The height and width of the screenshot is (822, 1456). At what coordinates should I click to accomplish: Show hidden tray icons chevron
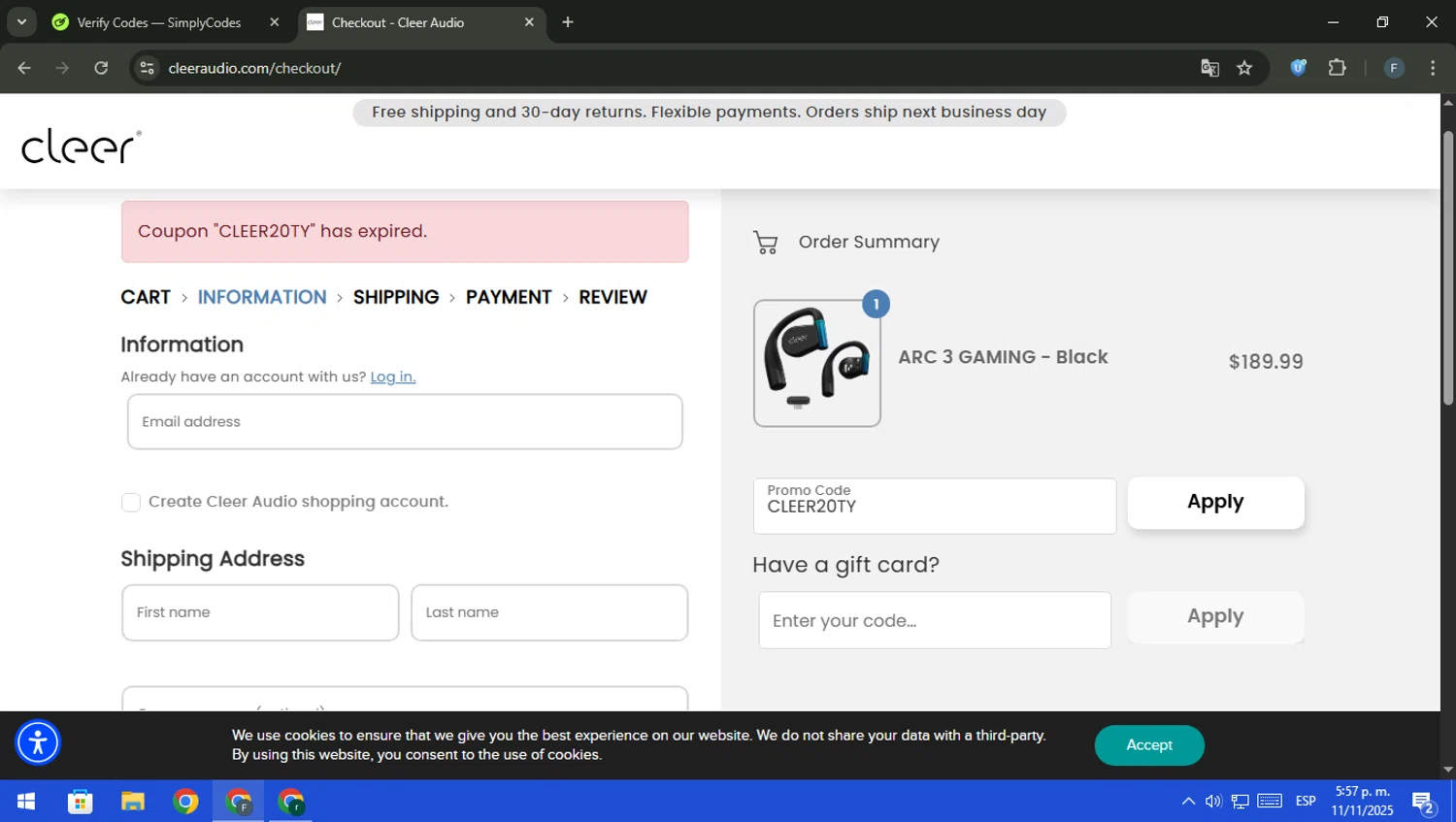pyautogui.click(x=1188, y=802)
